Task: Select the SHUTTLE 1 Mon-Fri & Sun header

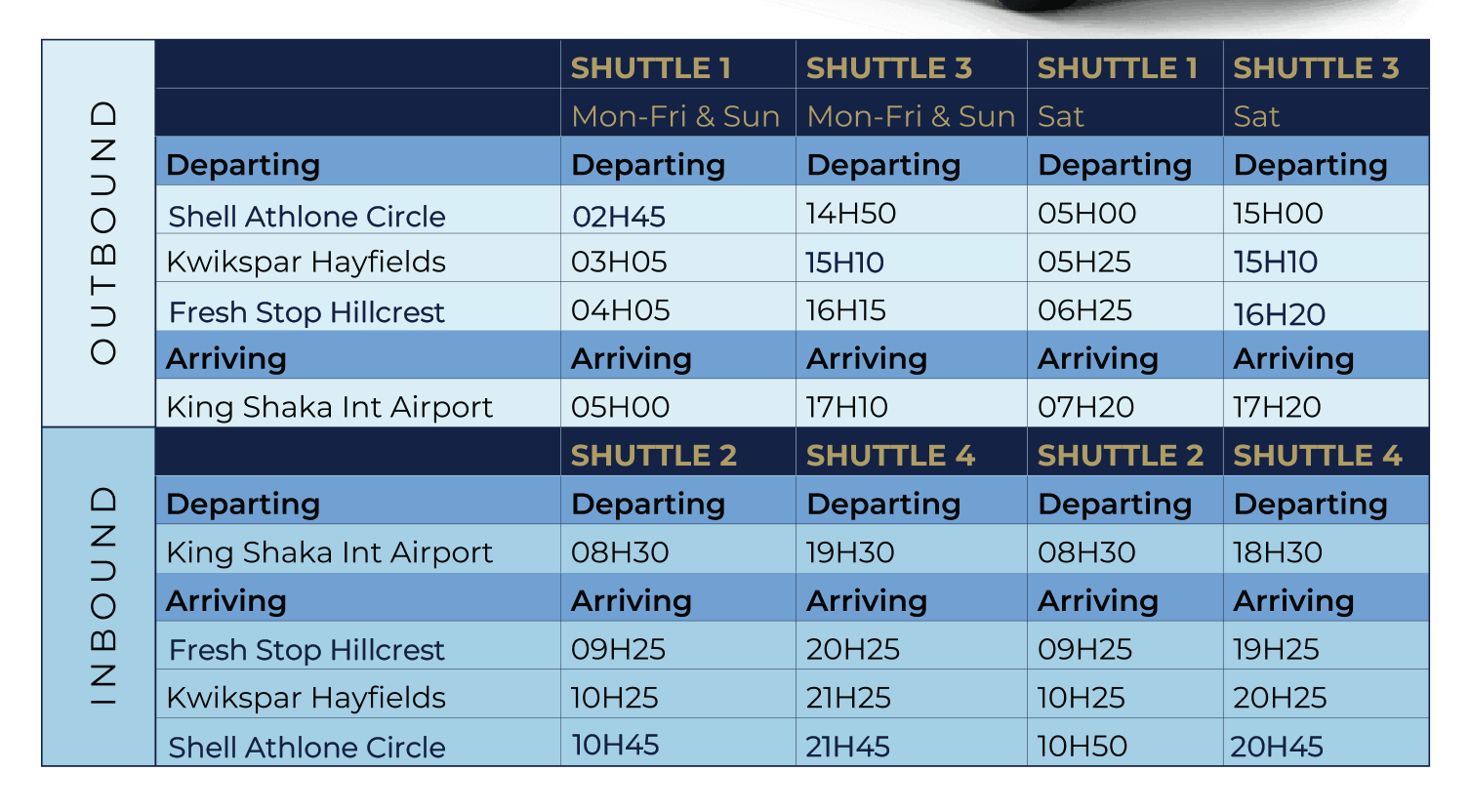Action: coord(650,68)
